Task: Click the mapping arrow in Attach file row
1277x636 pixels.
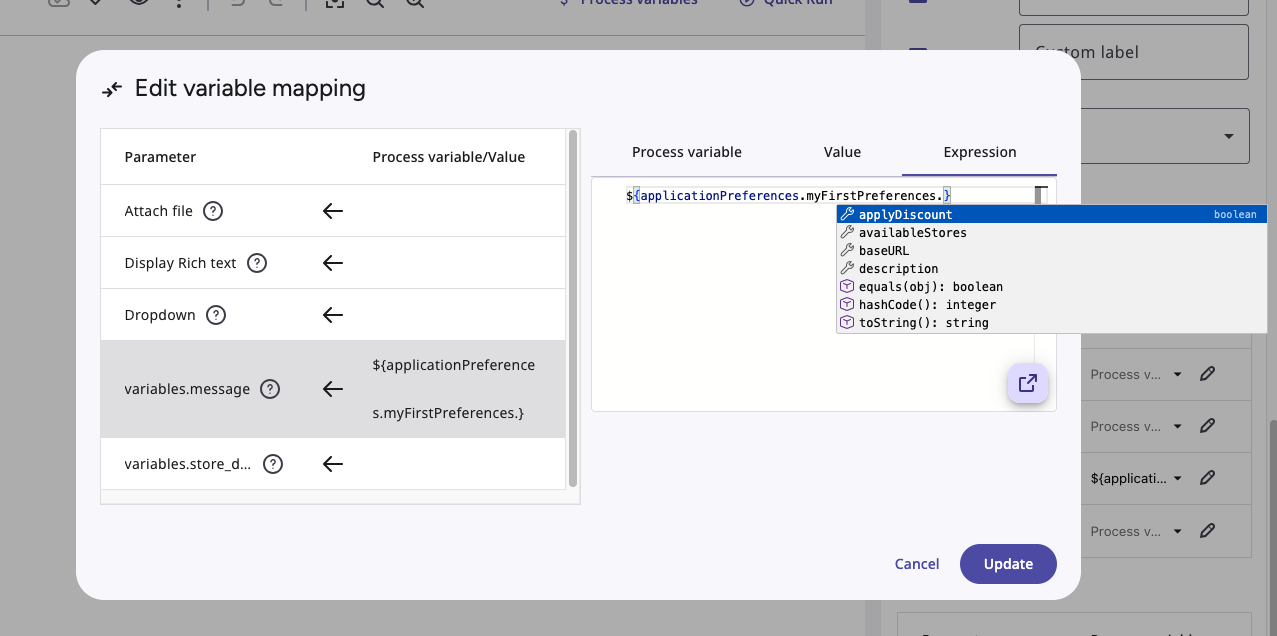Action: pos(333,211)
